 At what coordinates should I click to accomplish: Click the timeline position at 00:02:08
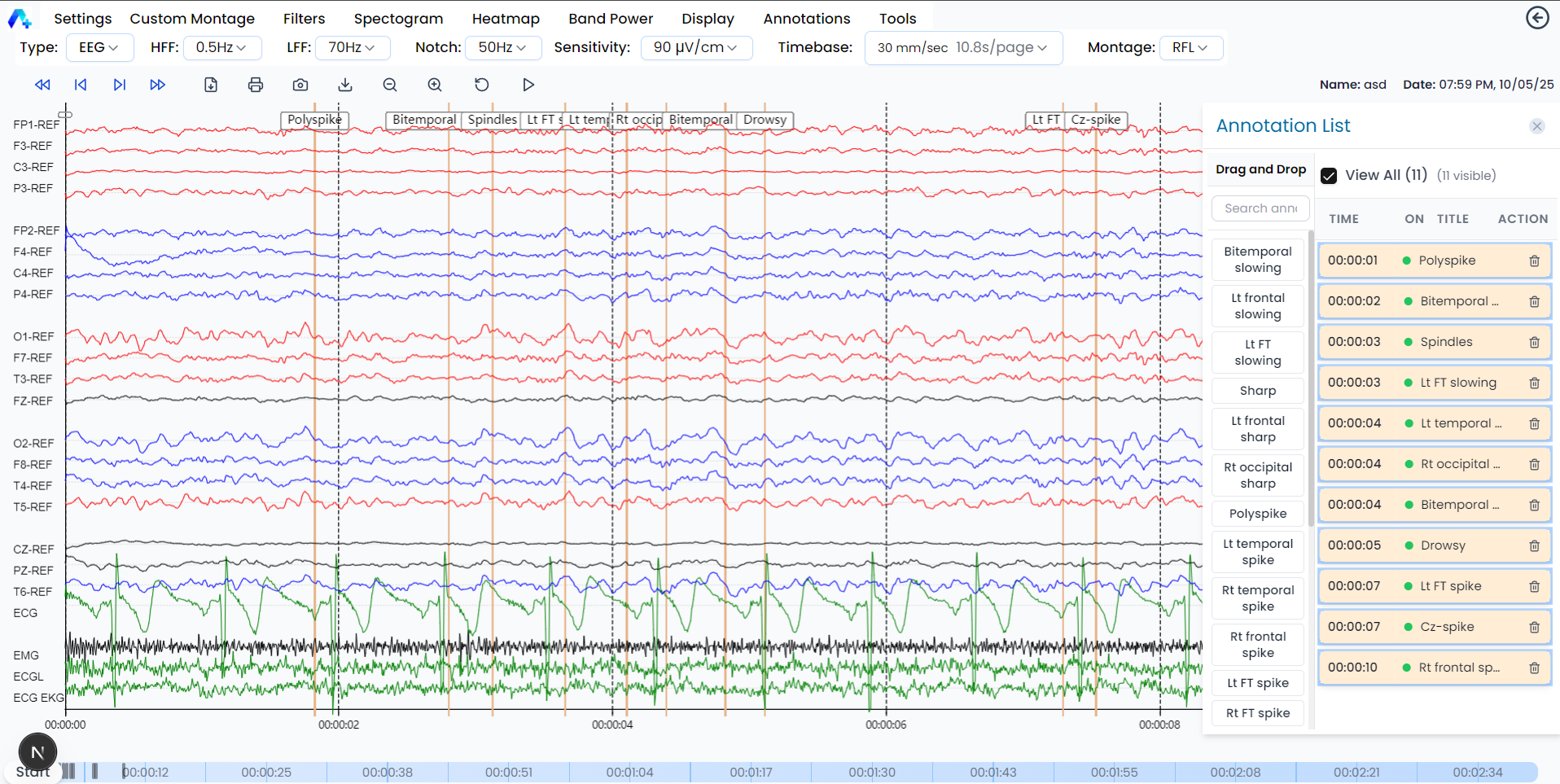[x=1235, y=772]
